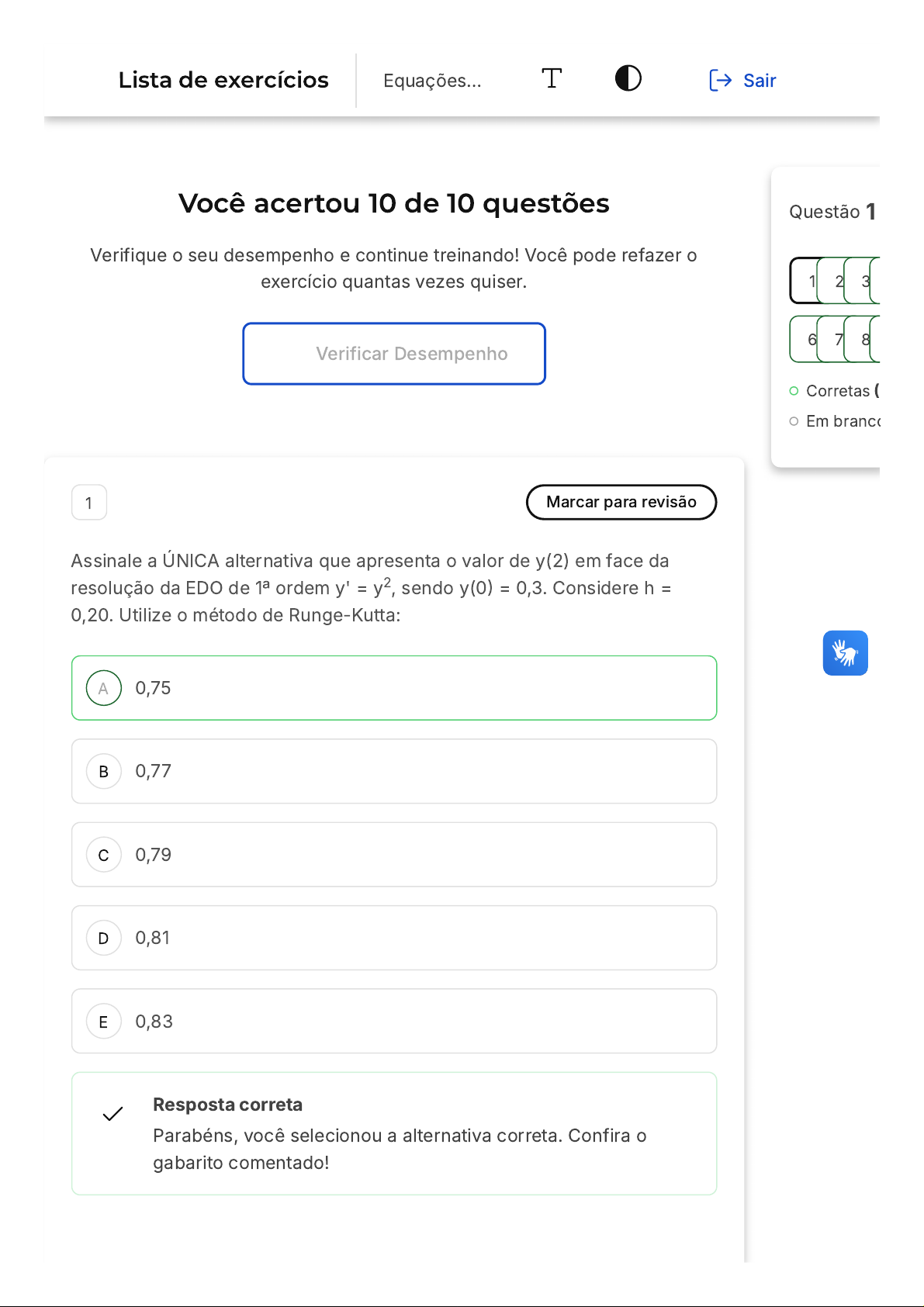Choose answer option C with 0,79

[393, 855]
